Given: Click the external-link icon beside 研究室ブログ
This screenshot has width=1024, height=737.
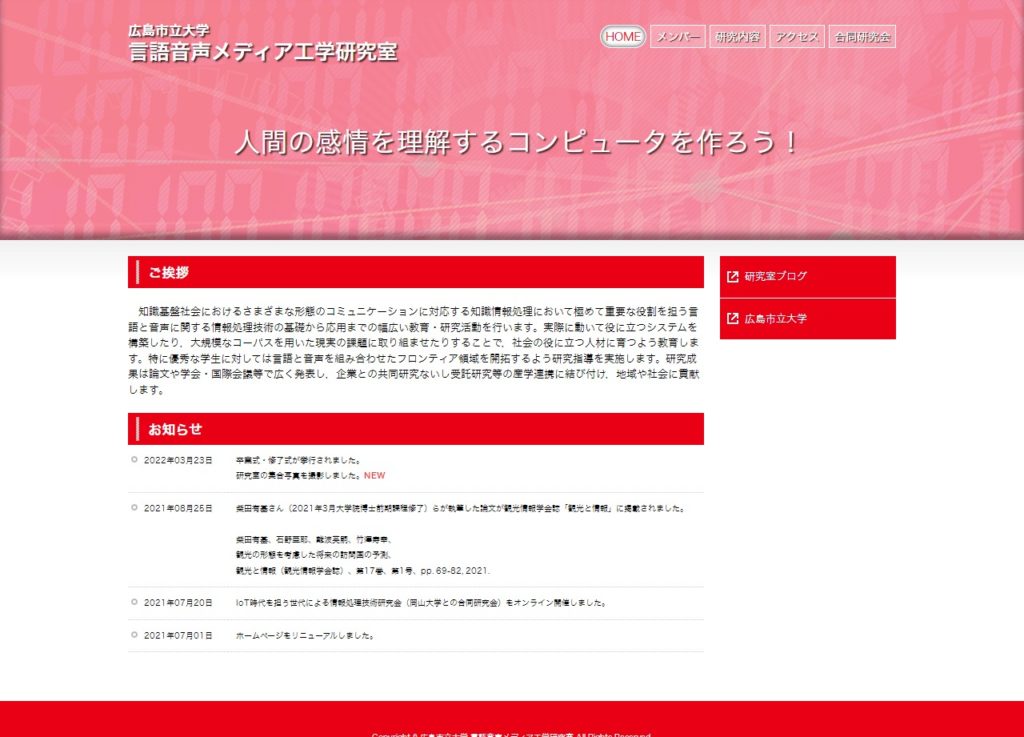Looking at the screenshot, I should click(x=733, y=277).
